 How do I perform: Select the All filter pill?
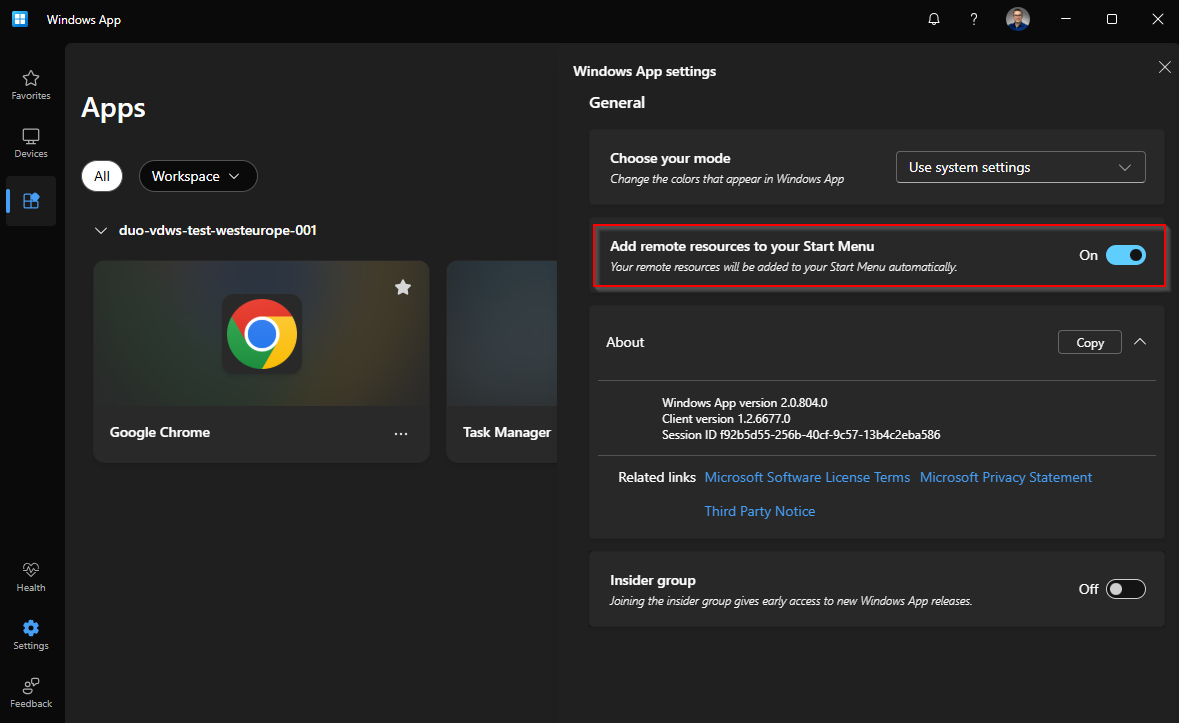click(x=102, y=176)
